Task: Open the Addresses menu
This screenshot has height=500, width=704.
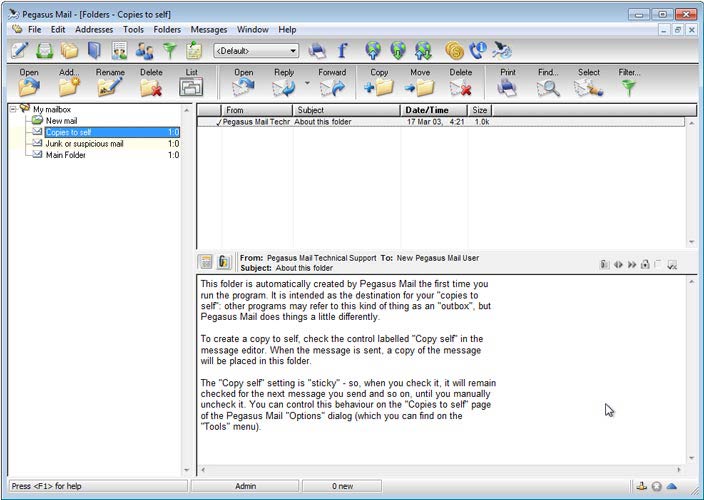Action: (x=94, y=30)
